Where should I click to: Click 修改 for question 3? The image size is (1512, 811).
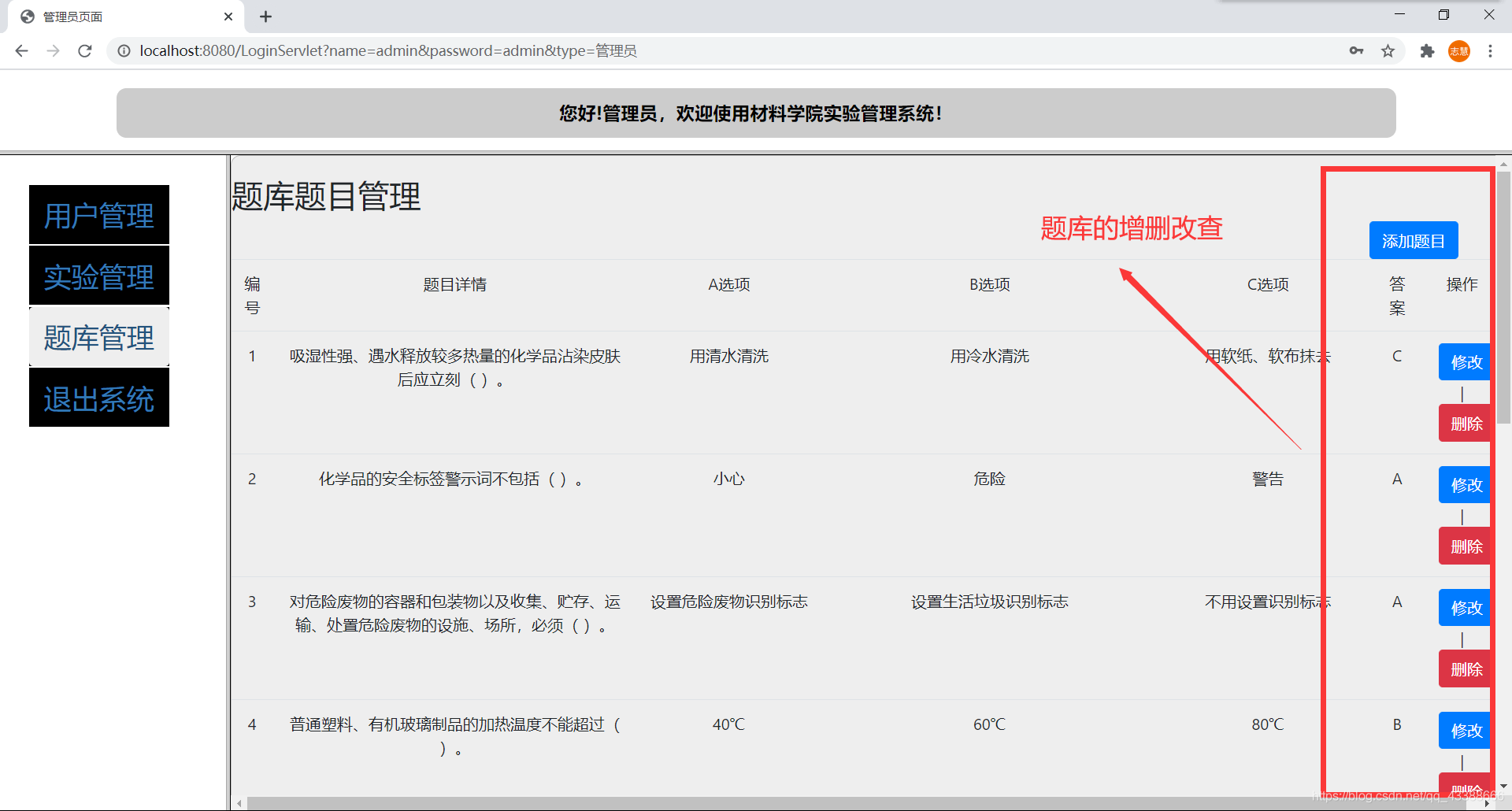click(x=1465, y=608)
